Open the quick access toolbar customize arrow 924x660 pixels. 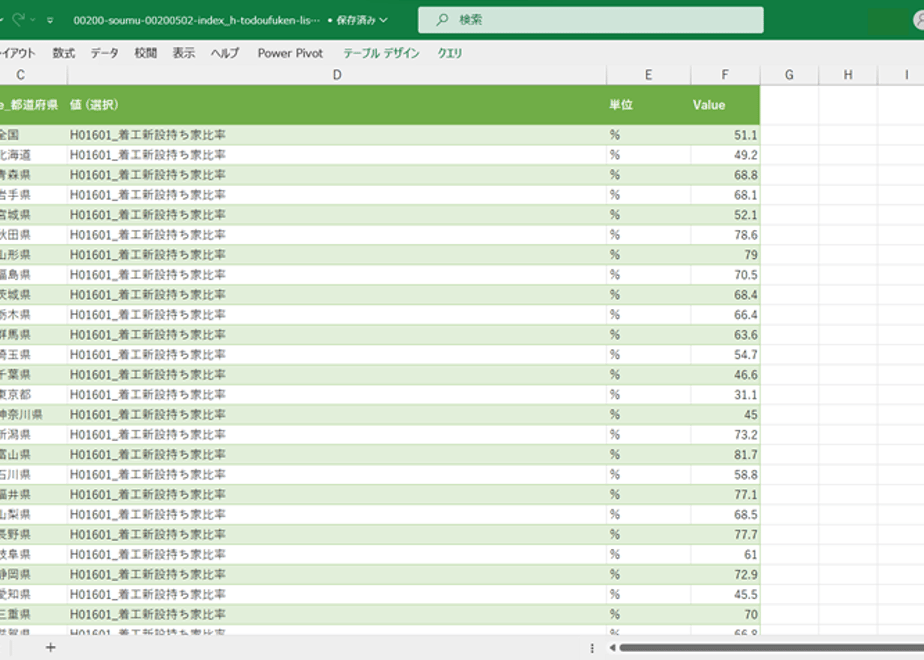(50, 20)
